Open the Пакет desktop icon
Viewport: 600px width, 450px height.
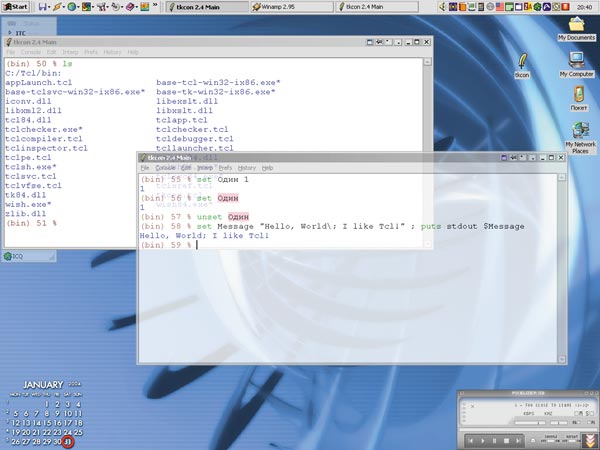click(576, 96)
